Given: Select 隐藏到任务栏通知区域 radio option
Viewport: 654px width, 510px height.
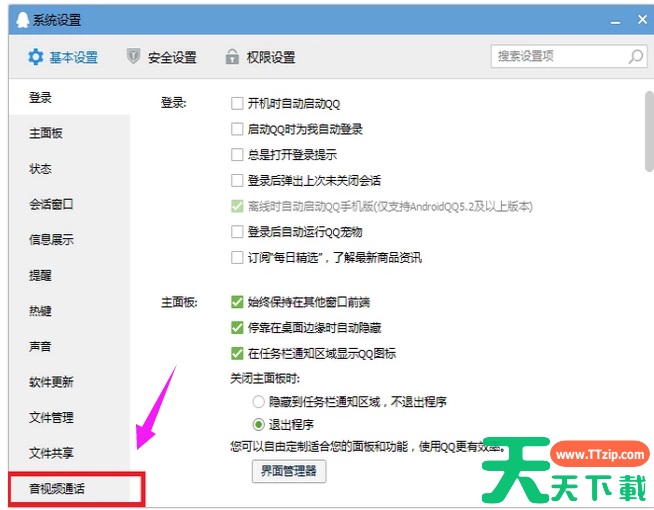Looking at the screenshot, I should click(x=259, y=402).
